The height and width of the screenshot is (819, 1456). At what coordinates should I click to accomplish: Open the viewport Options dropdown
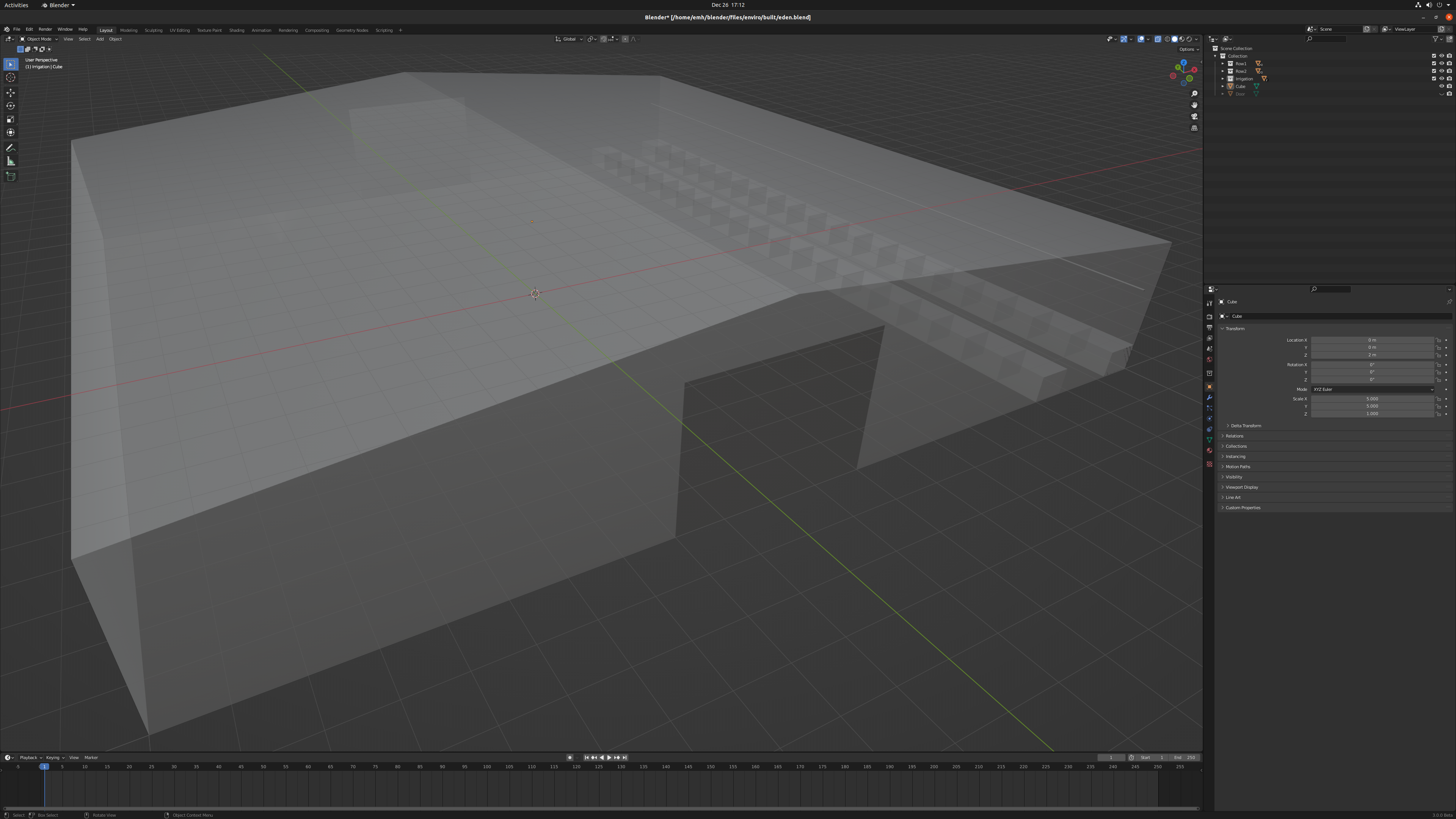(1189, 49)
